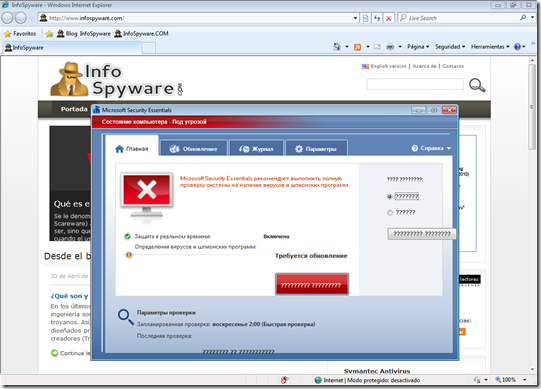Click the green Continúa arrow icon

54,353
